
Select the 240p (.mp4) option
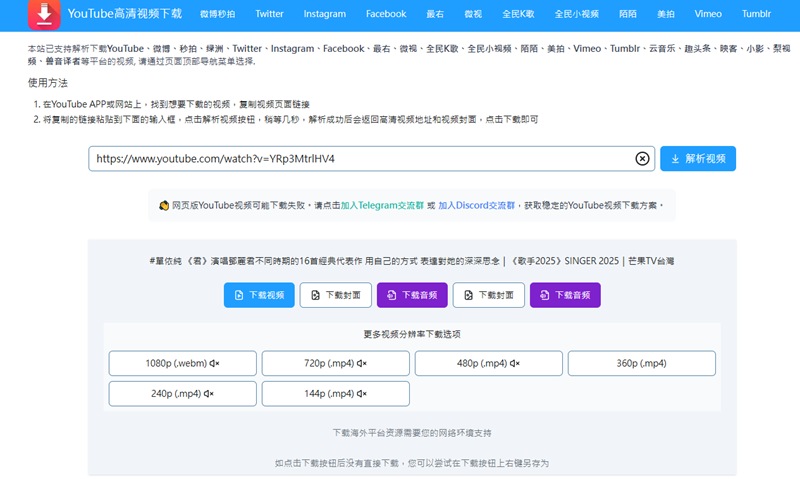pyautogui.click(x=183, y=394)
